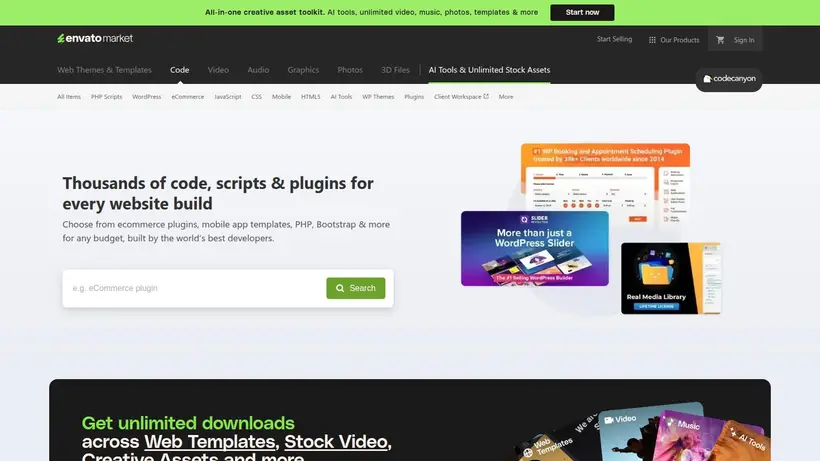820x461 pixels.
Task: Click the green Search button
Action: pos(356,288)
